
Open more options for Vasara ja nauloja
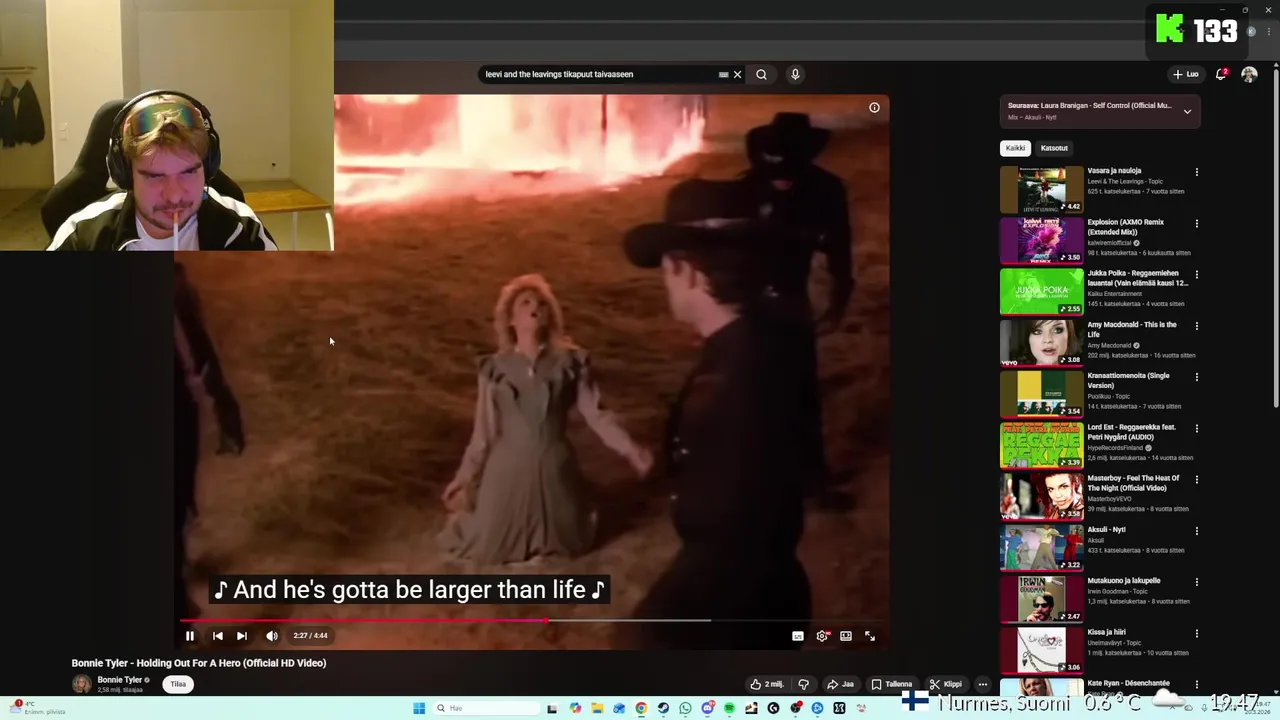click(1196, 172)
